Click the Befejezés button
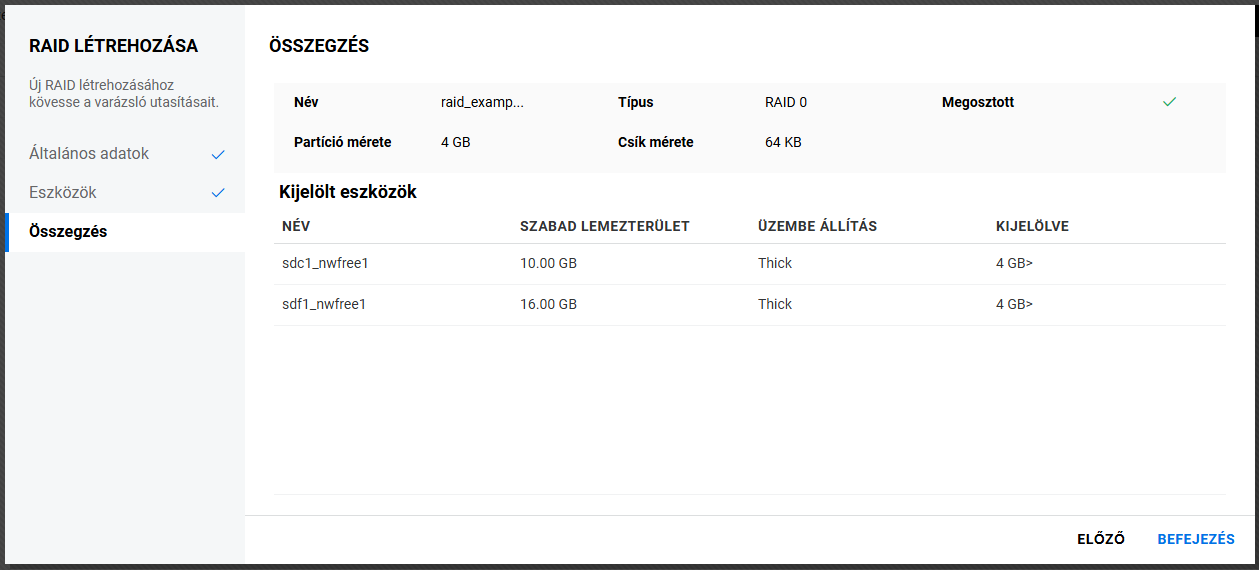This screenshot has width=1259, height=570. 1195,539
